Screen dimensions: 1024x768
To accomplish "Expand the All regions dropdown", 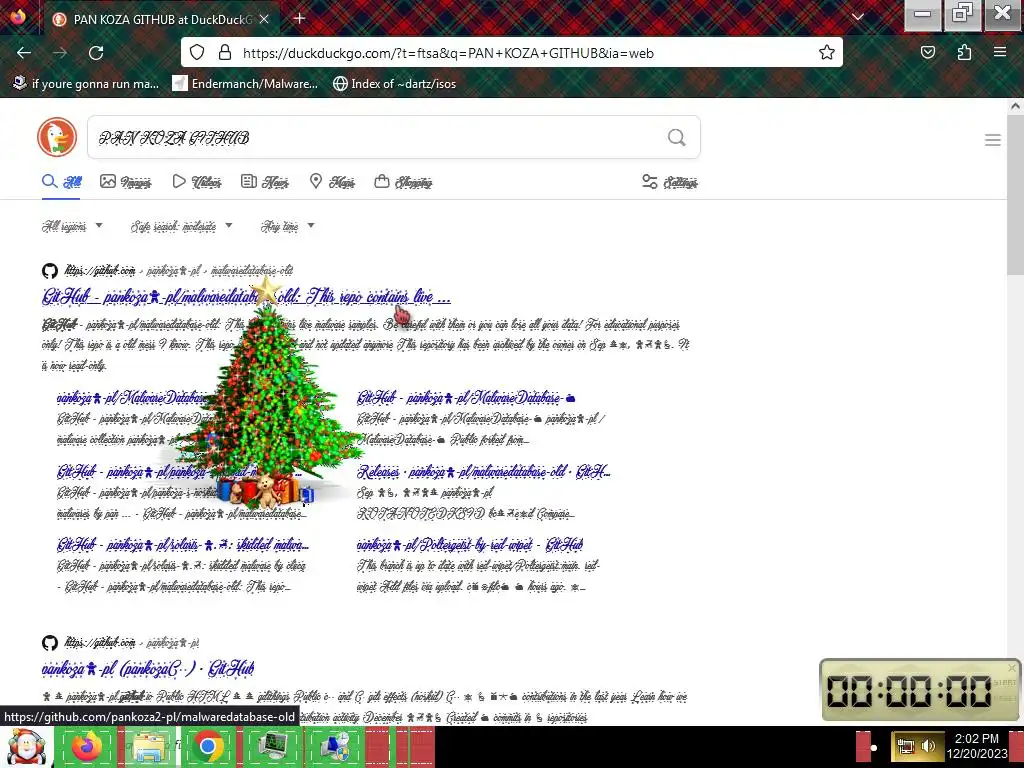I will [x=72, y=226].
